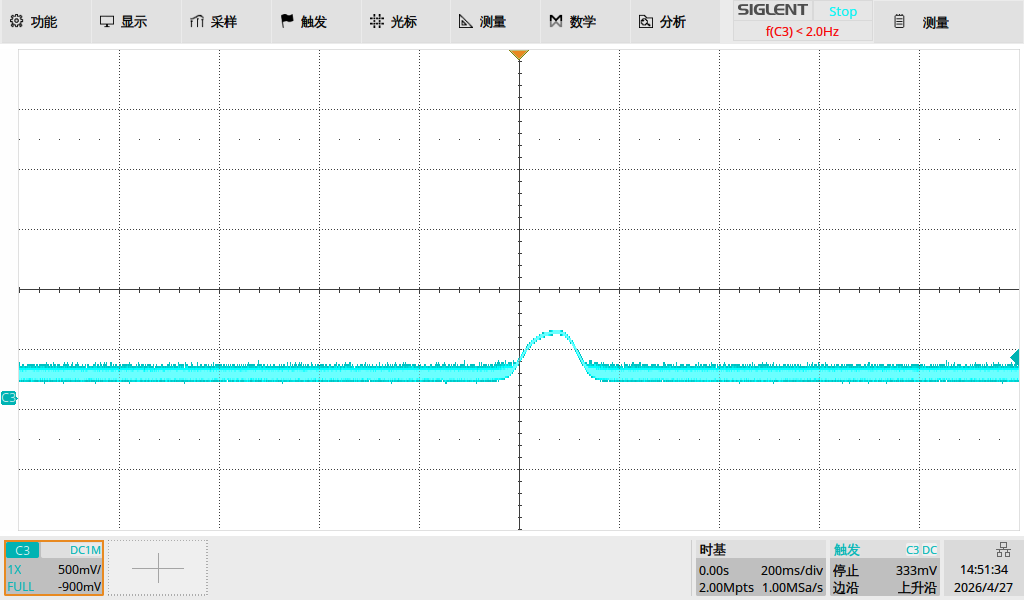1024x600 pixels.
Task: Click the gear icon beside 功能
Action: click(x=16, y=21)
